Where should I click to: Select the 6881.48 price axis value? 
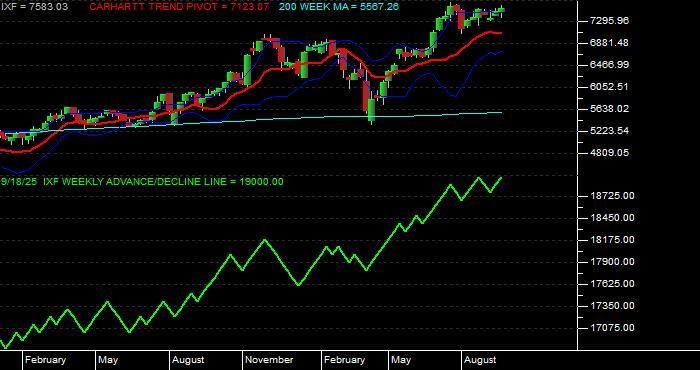609,43
